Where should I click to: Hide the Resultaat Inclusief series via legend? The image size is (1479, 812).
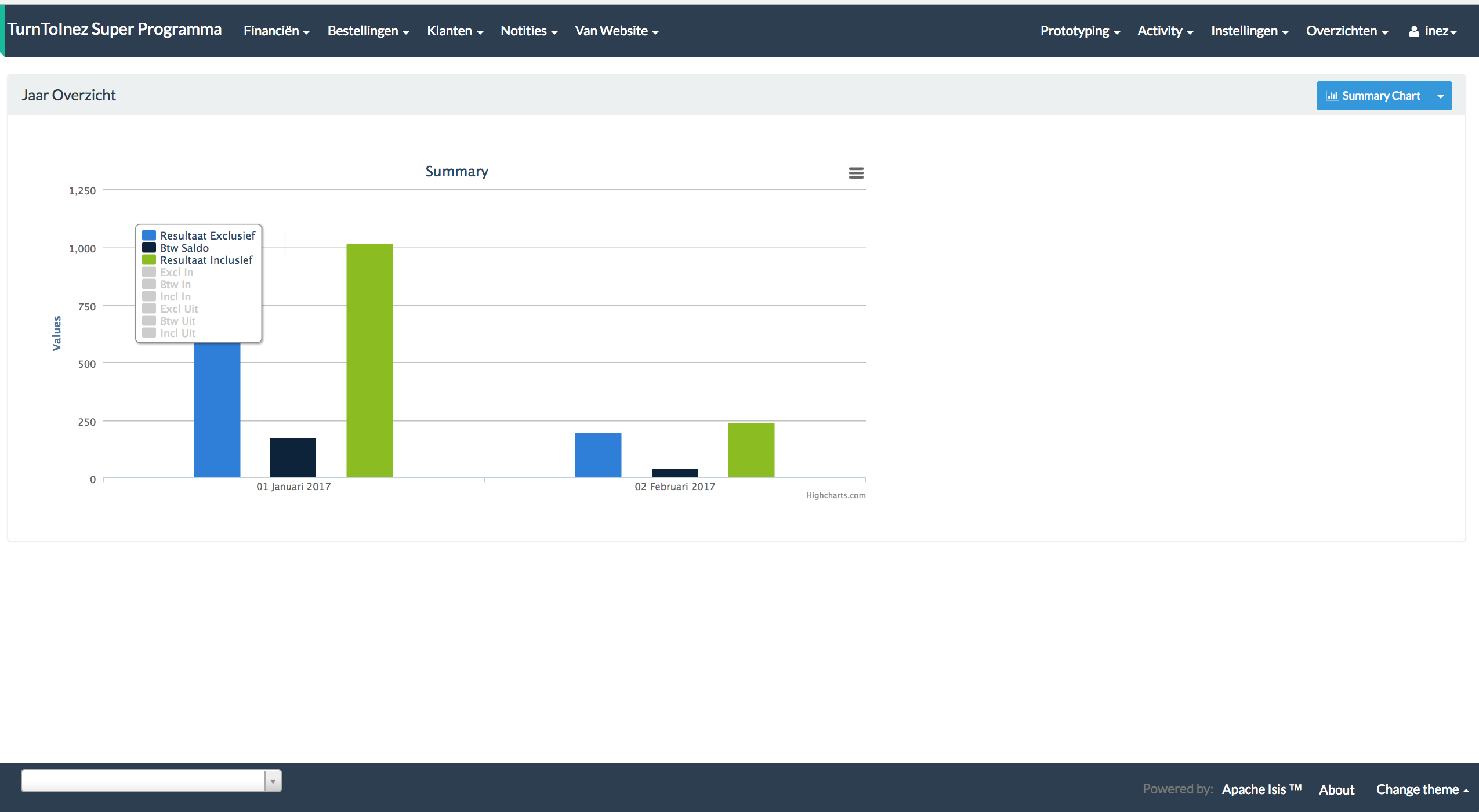point(206,260)
